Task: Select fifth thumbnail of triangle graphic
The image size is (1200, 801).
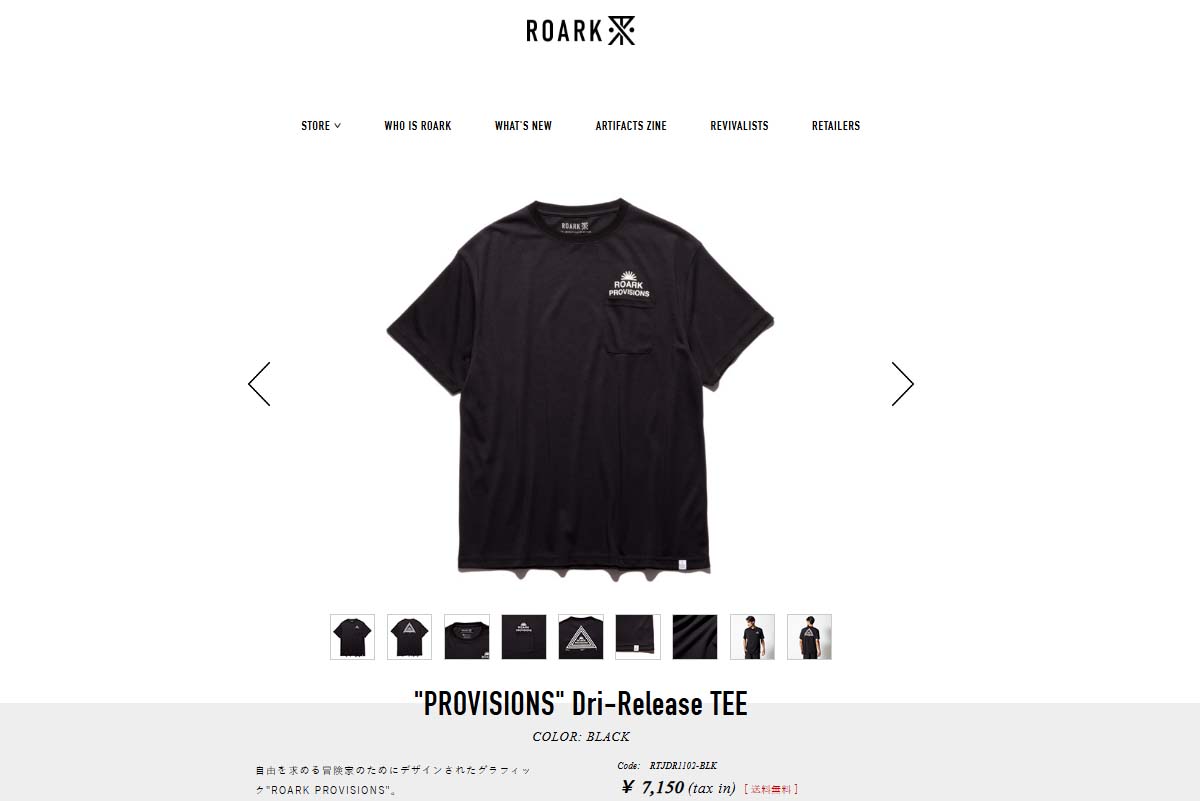Action: point(581,637)
